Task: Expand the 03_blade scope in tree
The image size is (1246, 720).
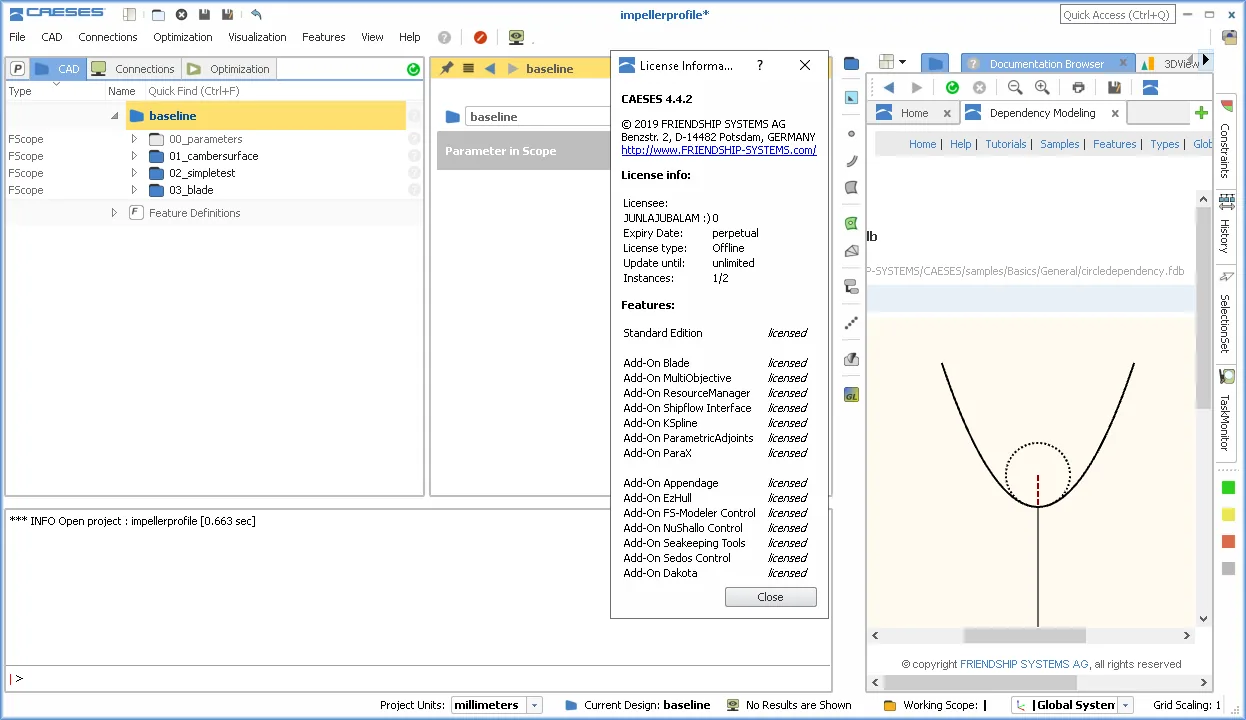Action: 134,190
